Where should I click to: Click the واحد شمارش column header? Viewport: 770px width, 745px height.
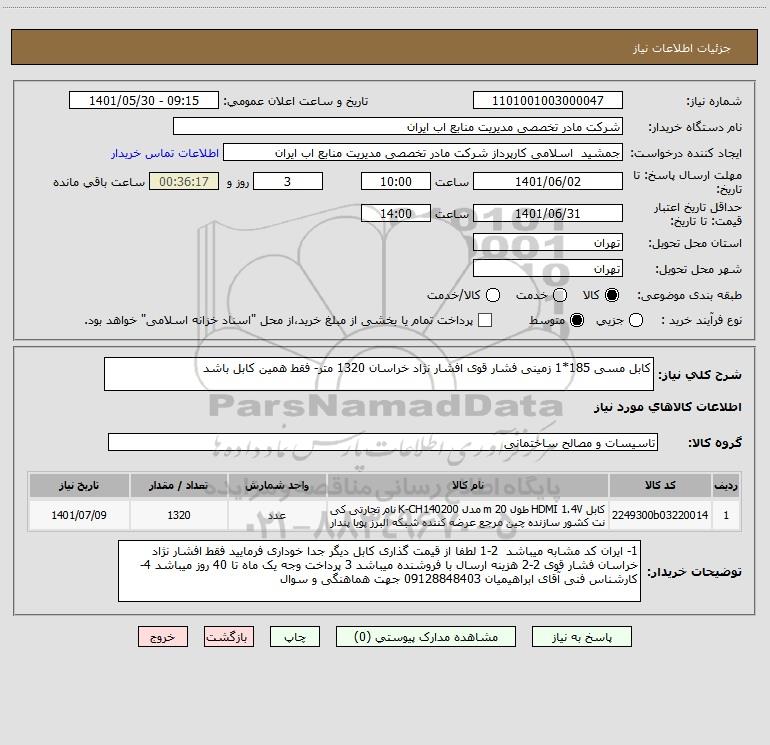point(277,485)
